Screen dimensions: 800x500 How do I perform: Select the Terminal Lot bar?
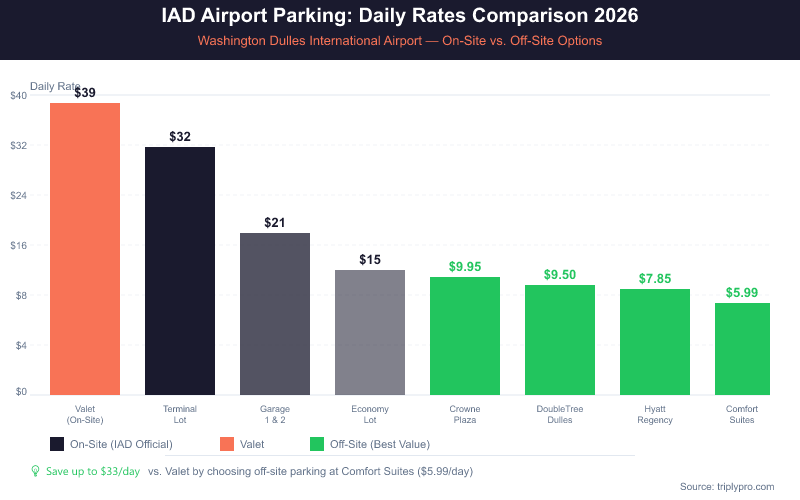pos(180,271)
